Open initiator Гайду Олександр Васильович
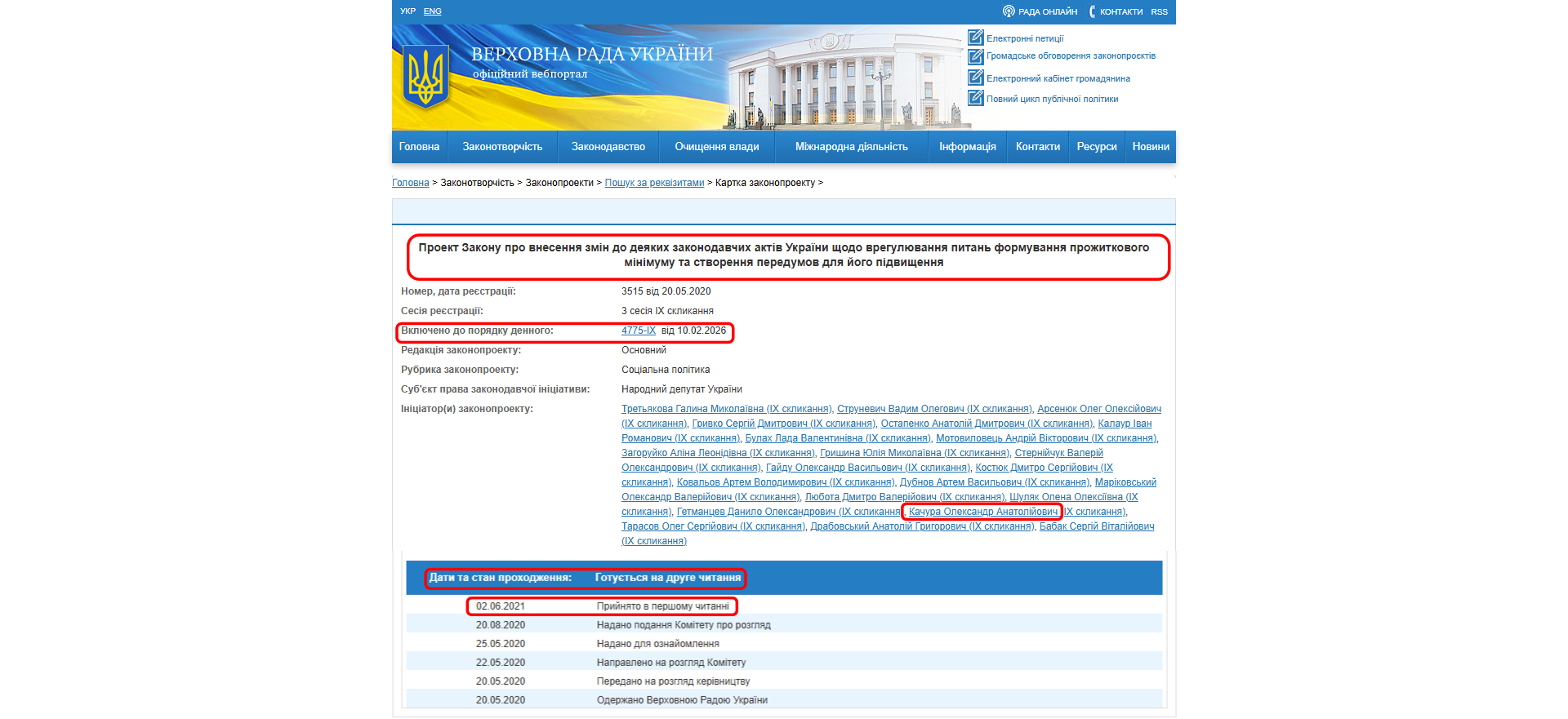 click(867, 468)
